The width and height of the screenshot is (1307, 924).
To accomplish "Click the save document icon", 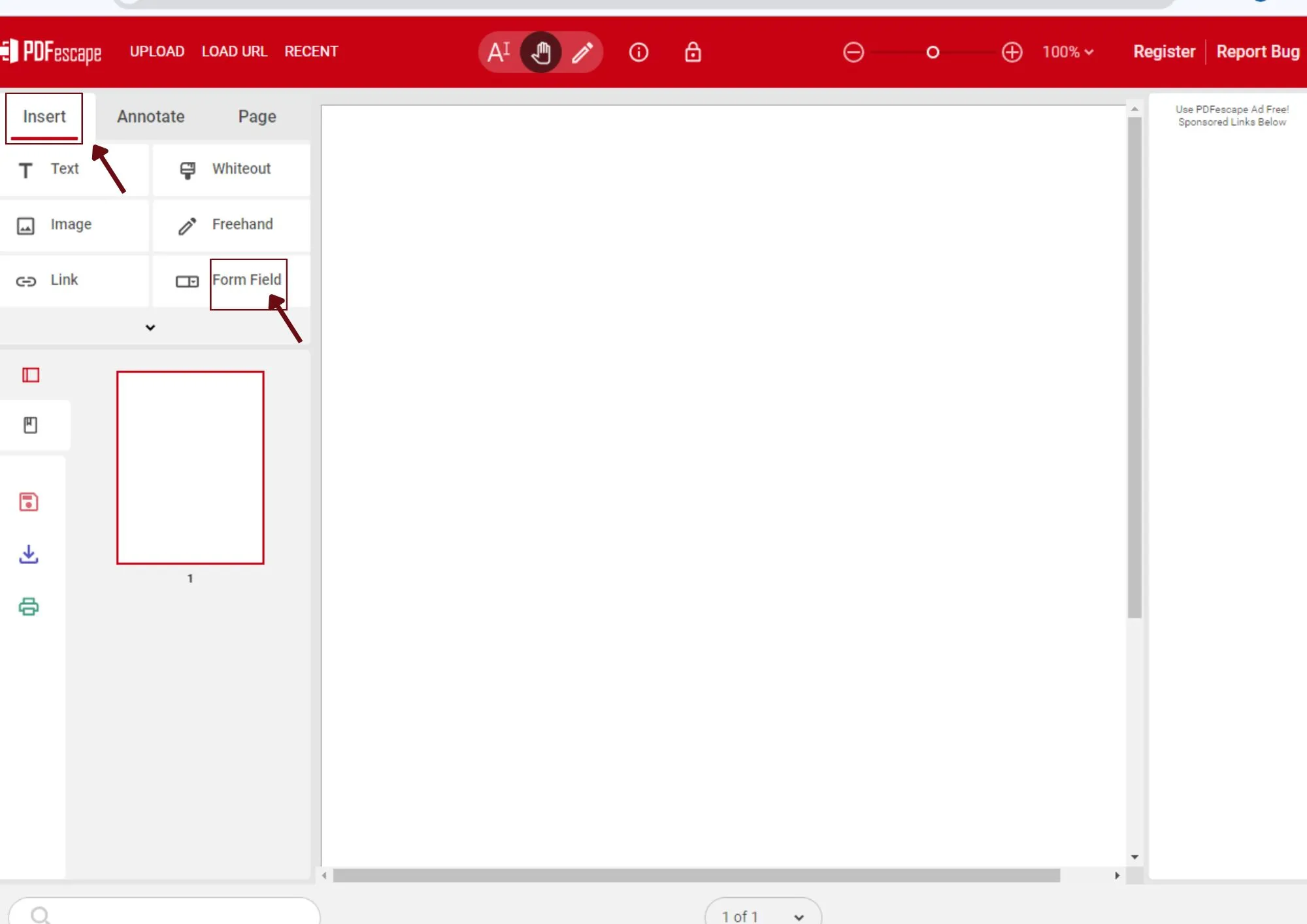I will coord(29,502).
